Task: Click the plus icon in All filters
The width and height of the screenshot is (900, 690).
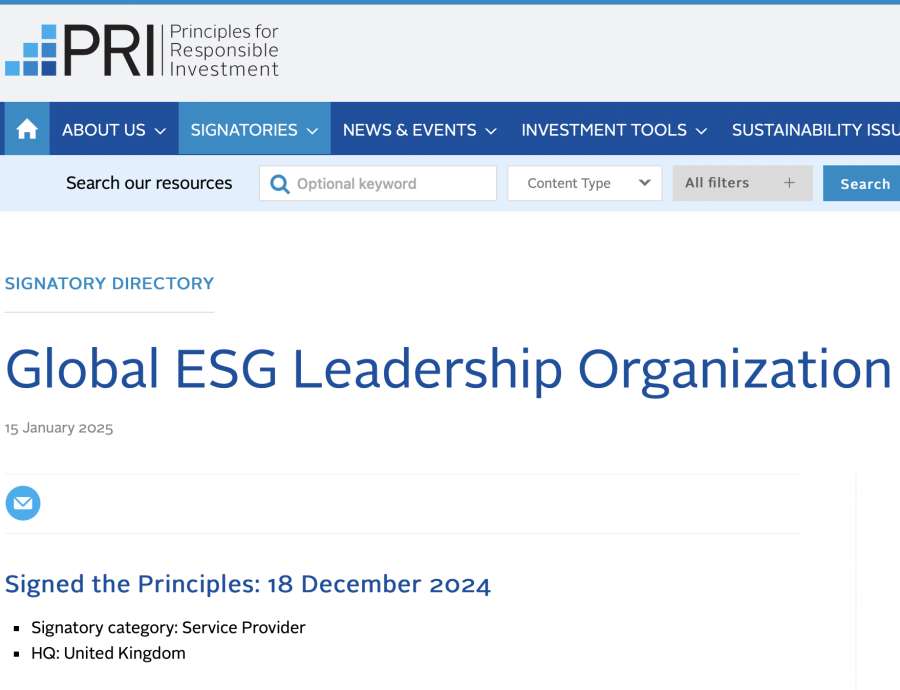Action: [x=790, y=183]
